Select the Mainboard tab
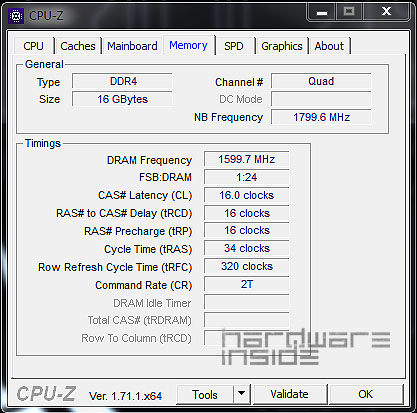 pos(132,46)
